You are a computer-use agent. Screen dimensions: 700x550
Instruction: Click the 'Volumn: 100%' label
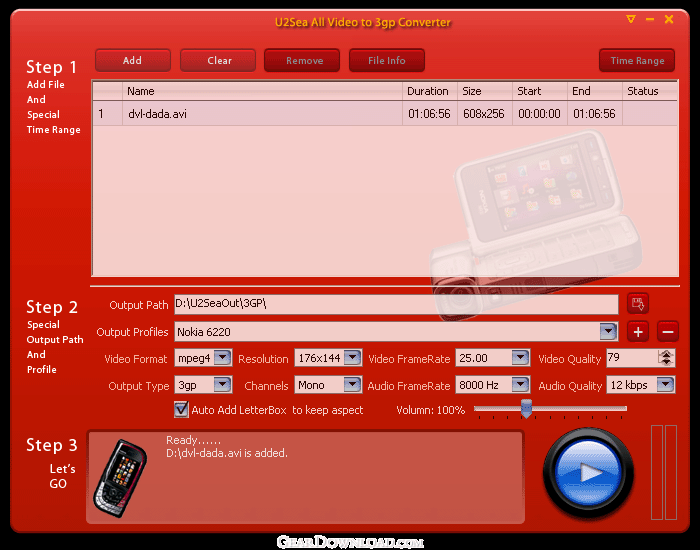coord(430,410)
